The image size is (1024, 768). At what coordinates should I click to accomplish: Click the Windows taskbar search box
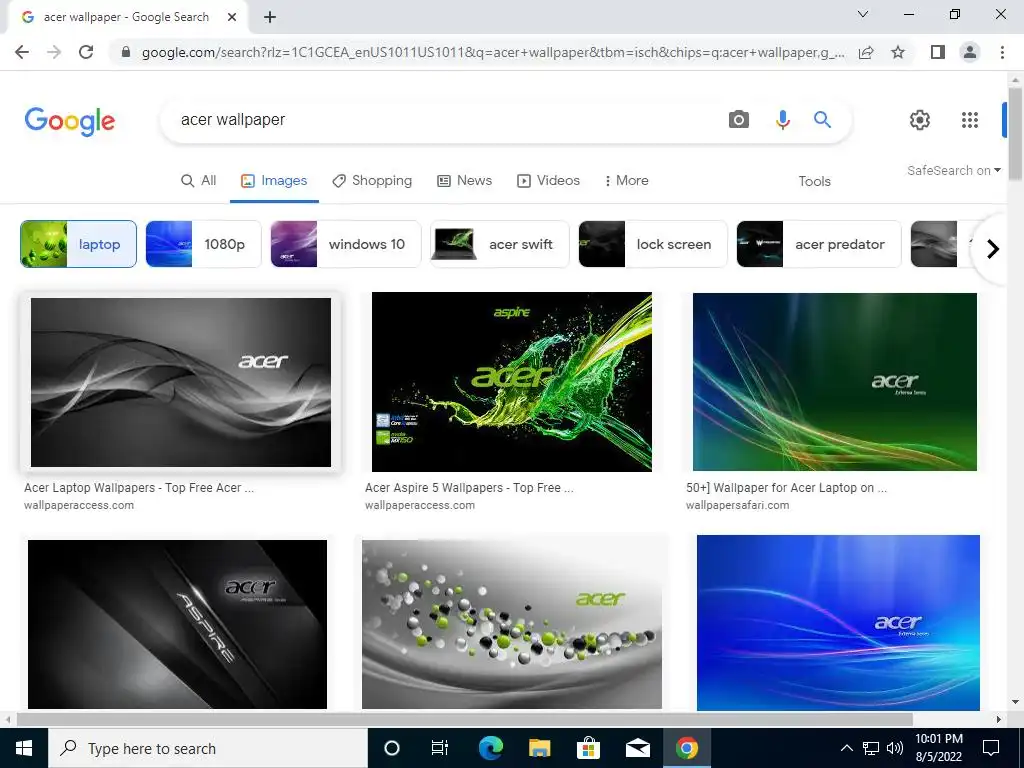coord(208,748)
